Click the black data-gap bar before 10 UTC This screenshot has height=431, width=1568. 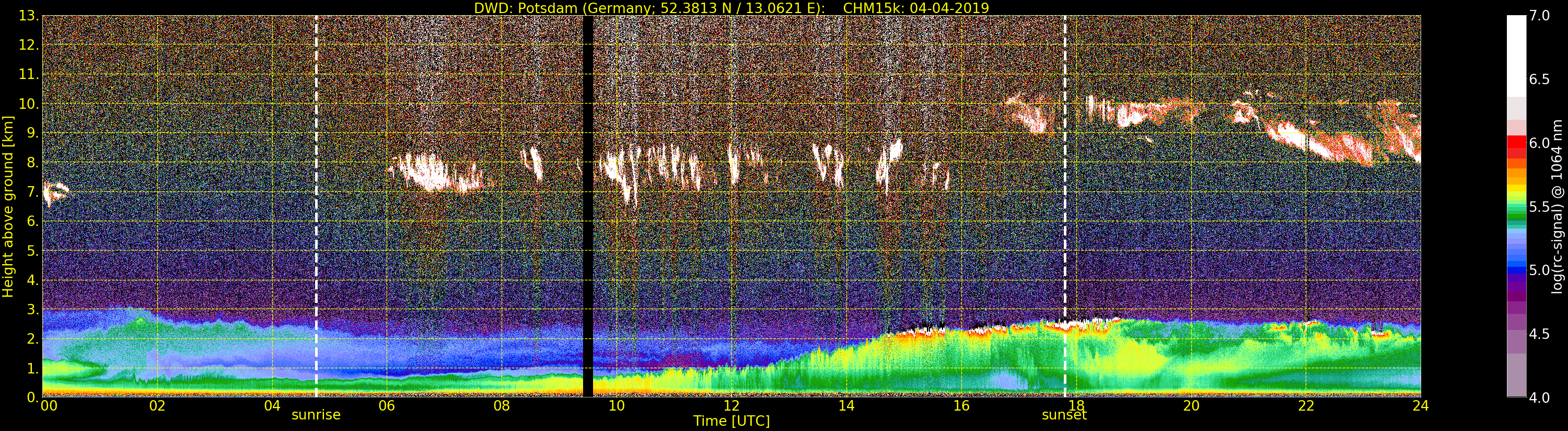pyautogui.click(x=587, y=207)
